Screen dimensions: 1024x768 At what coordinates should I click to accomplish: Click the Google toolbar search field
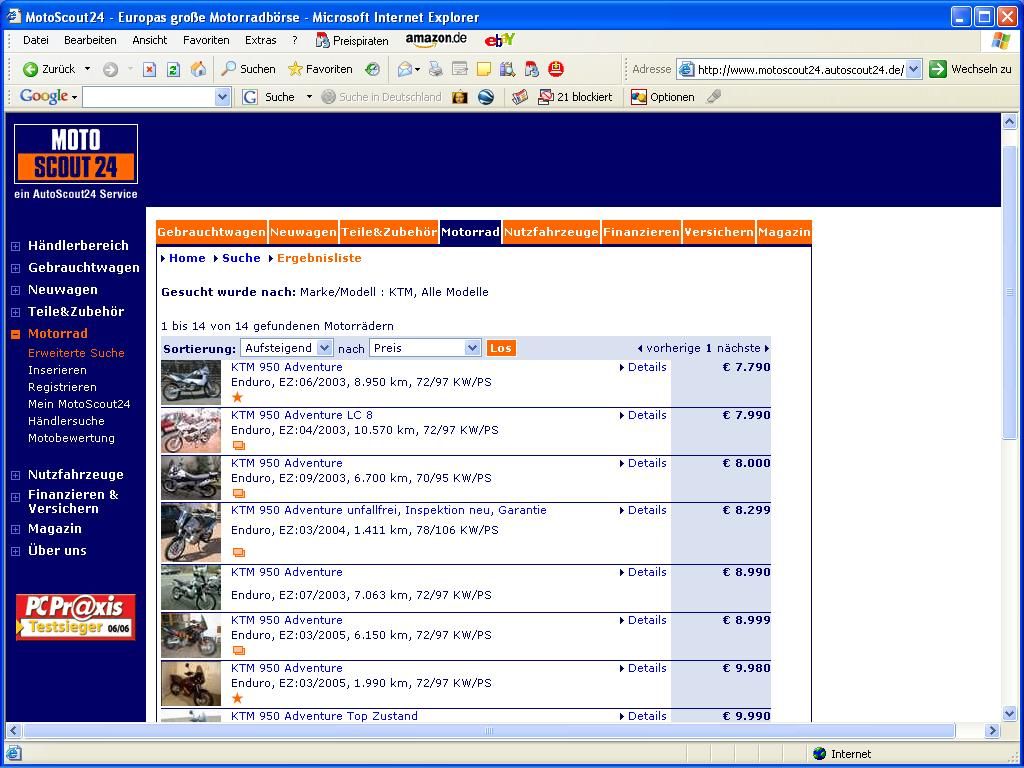pyautogui.click(x=148, y=97)
